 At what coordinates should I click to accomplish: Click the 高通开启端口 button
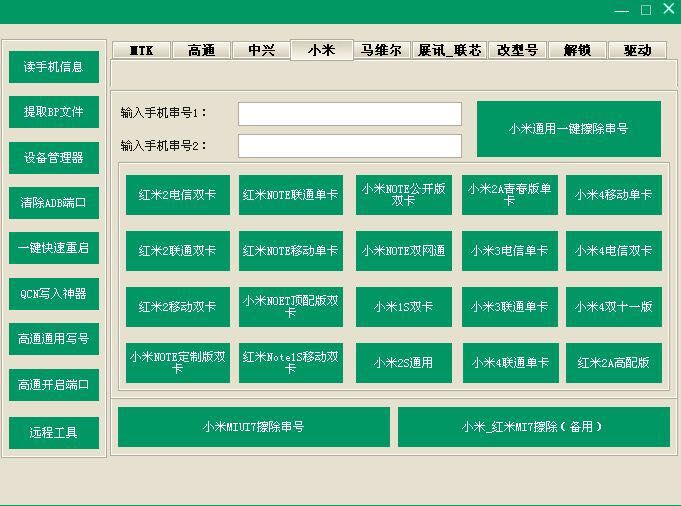coord(54,385)
